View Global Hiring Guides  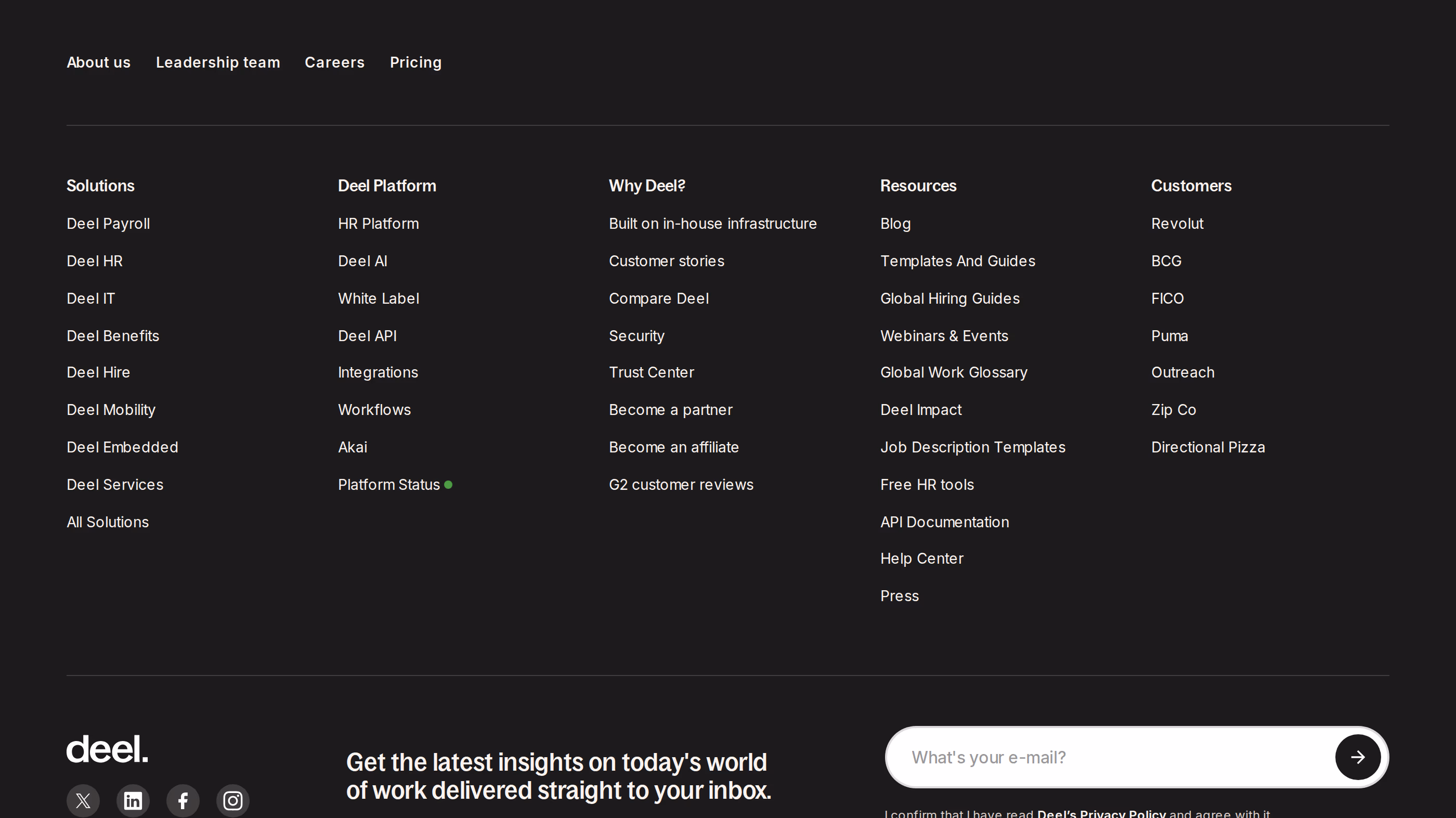point(950,298)
